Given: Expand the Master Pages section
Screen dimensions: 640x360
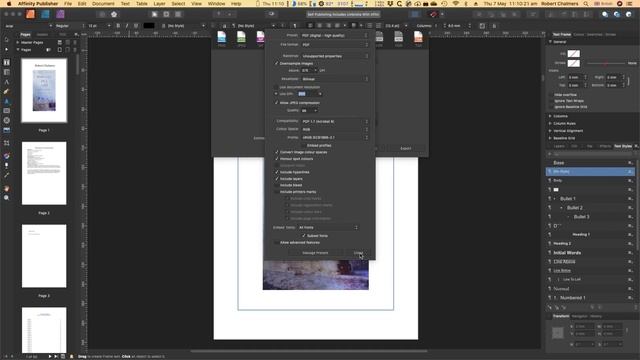Looking at the screenshot, I should point(18,42).
